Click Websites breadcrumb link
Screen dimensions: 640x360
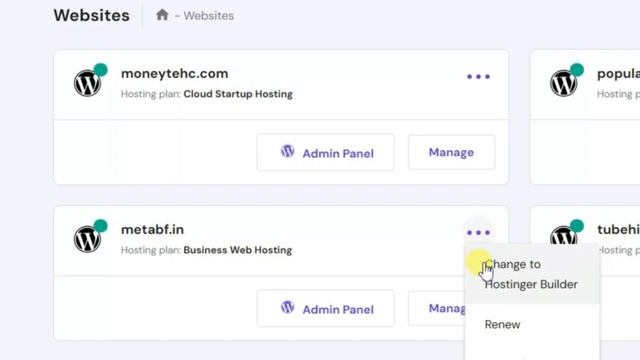(209, 16)
